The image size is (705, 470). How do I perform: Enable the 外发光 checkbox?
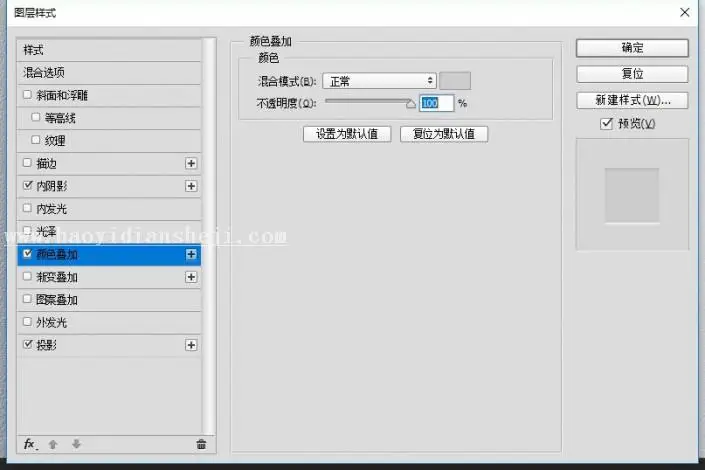coord(27,321)
